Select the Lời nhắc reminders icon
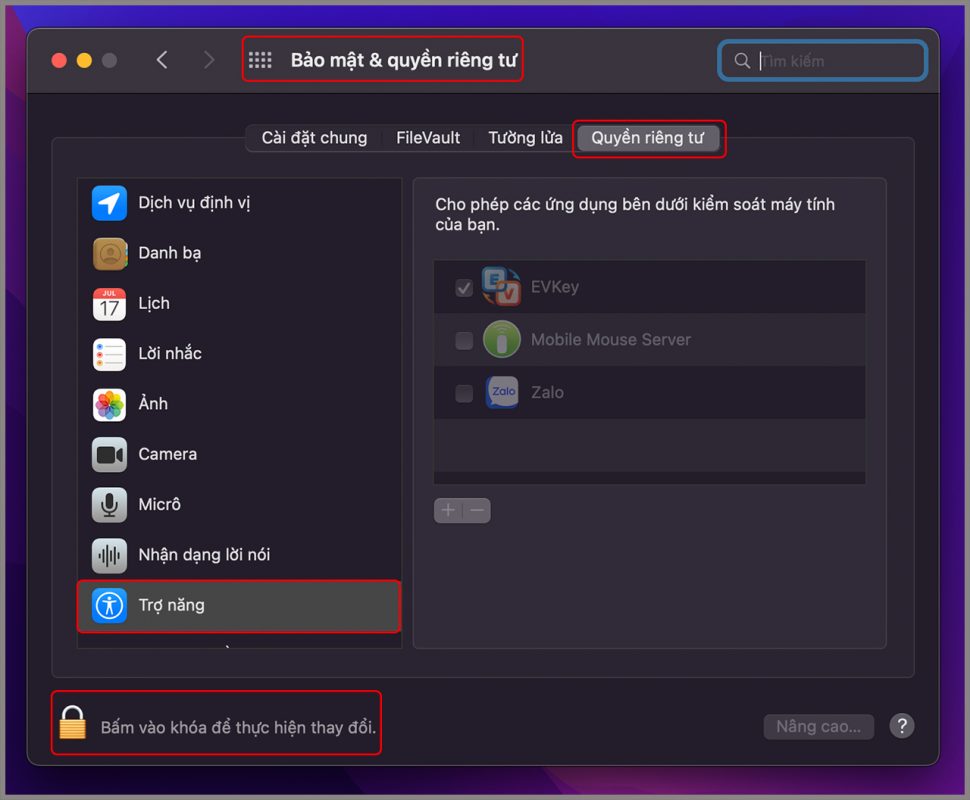The height and width of the screenshot is (800, 970). click(110, 354)
